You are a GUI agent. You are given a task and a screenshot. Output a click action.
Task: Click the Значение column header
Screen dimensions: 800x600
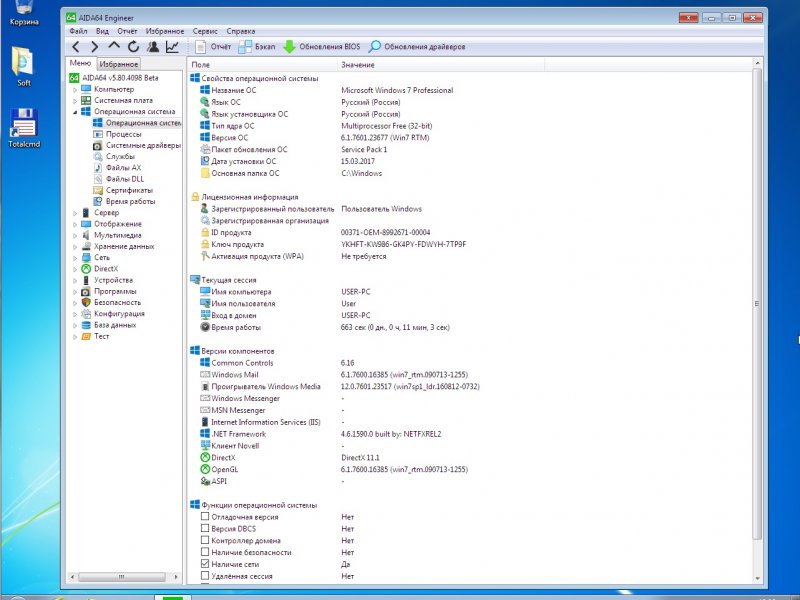tap(441, 65)
